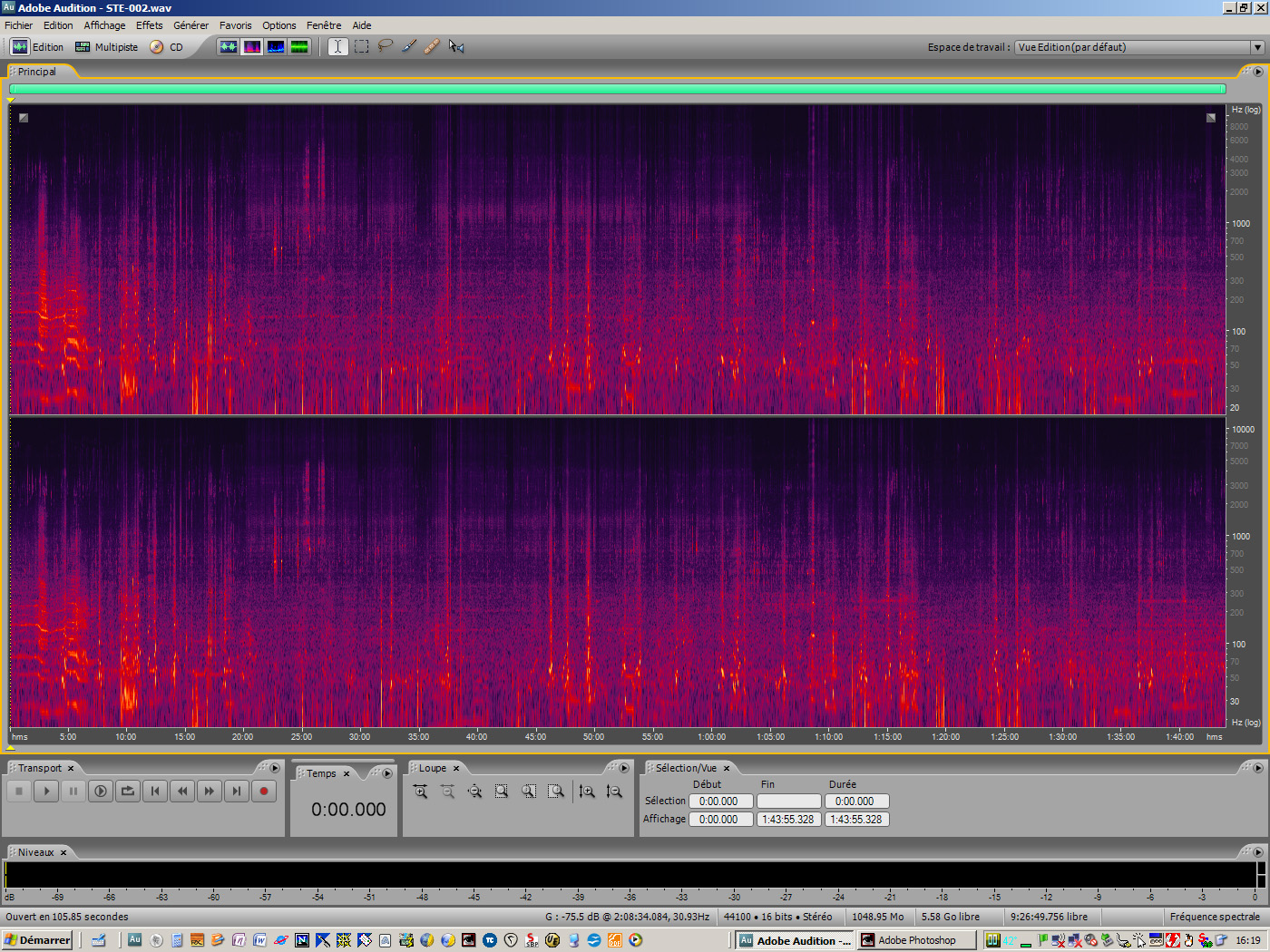Screen dimensions: 1270x952
Task: Click the green navigation range bar
Action: [617, 89]
